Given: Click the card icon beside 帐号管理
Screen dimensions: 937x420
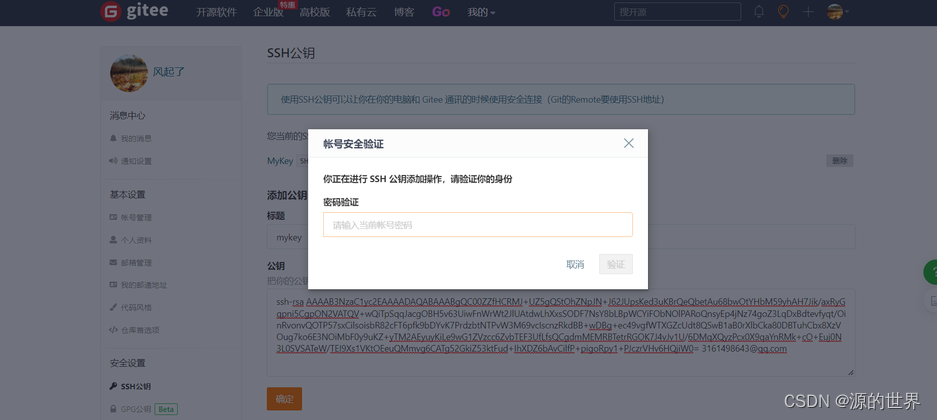Looking at the screenshot, I should (114, 217).
